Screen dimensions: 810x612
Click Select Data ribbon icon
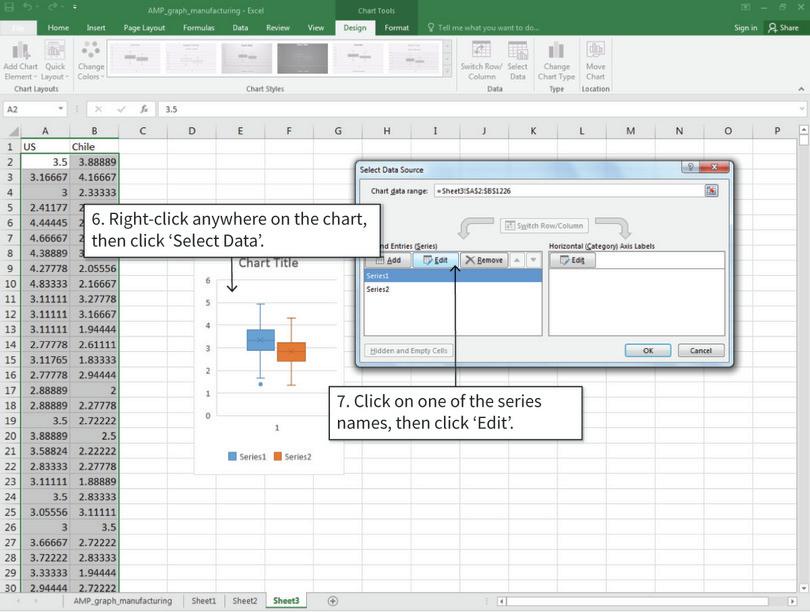(518, 61)
